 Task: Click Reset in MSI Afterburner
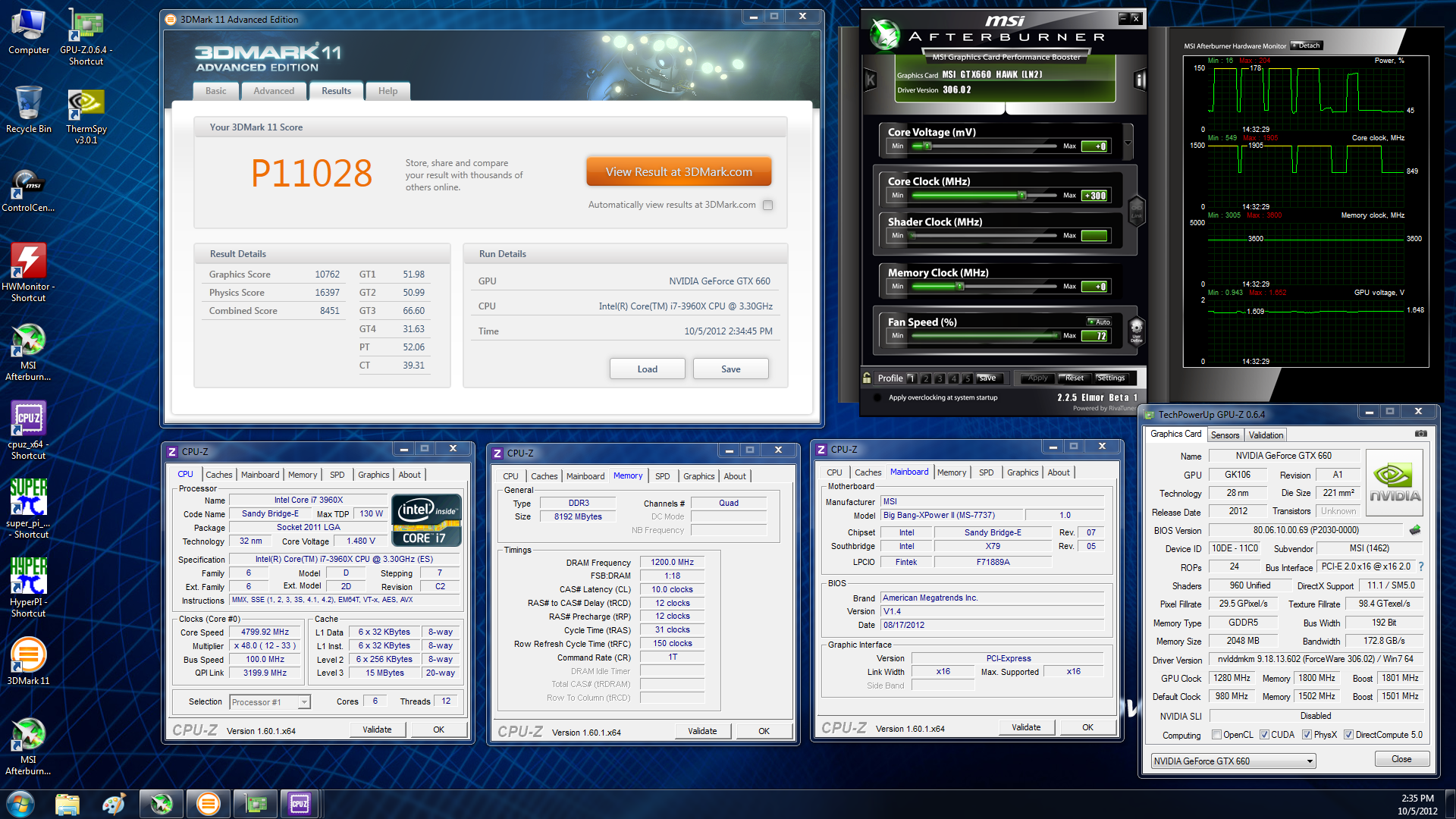[x=1074, y=378]
